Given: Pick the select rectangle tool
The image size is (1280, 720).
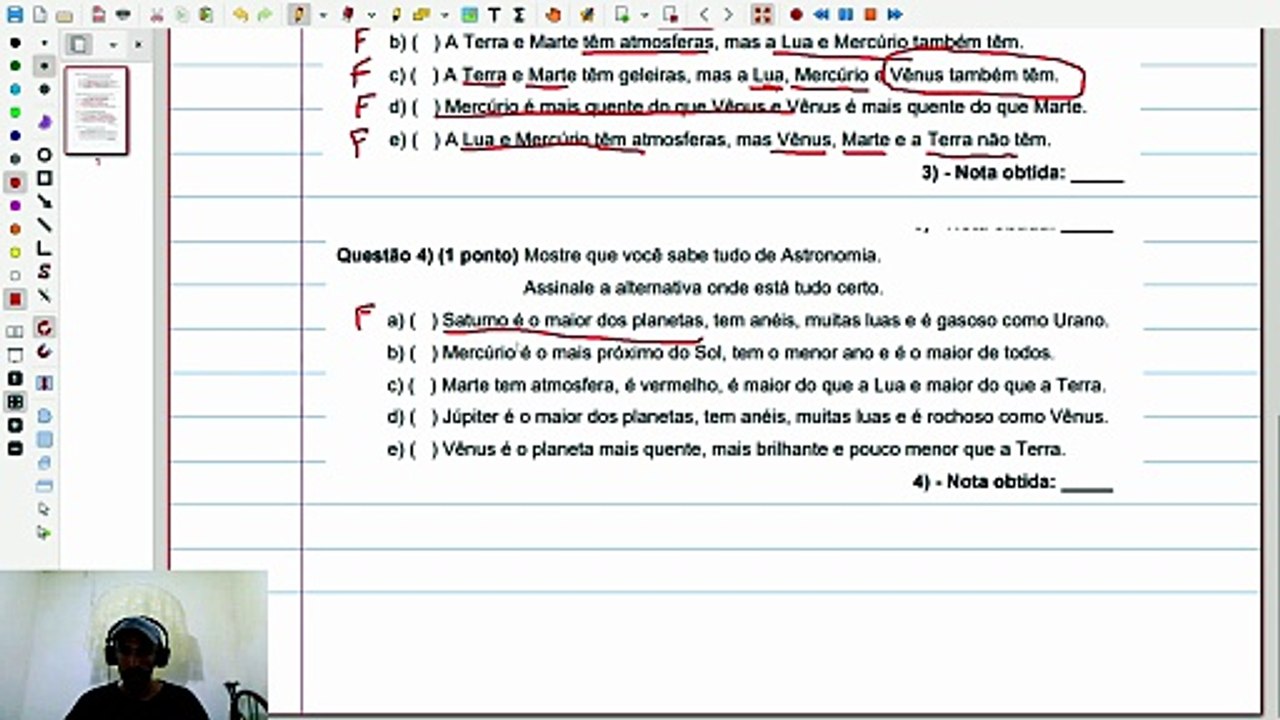Looking at the screenshot, I should pyautogui.click(x=45, y=438).
